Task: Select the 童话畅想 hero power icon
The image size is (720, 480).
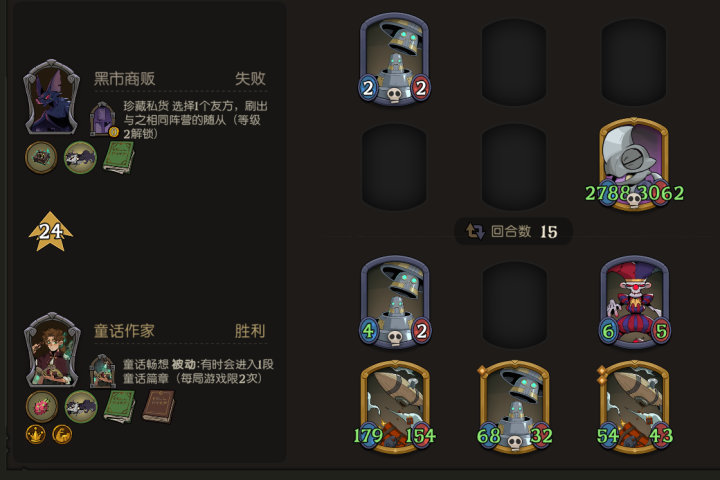Action: (102, 371)
